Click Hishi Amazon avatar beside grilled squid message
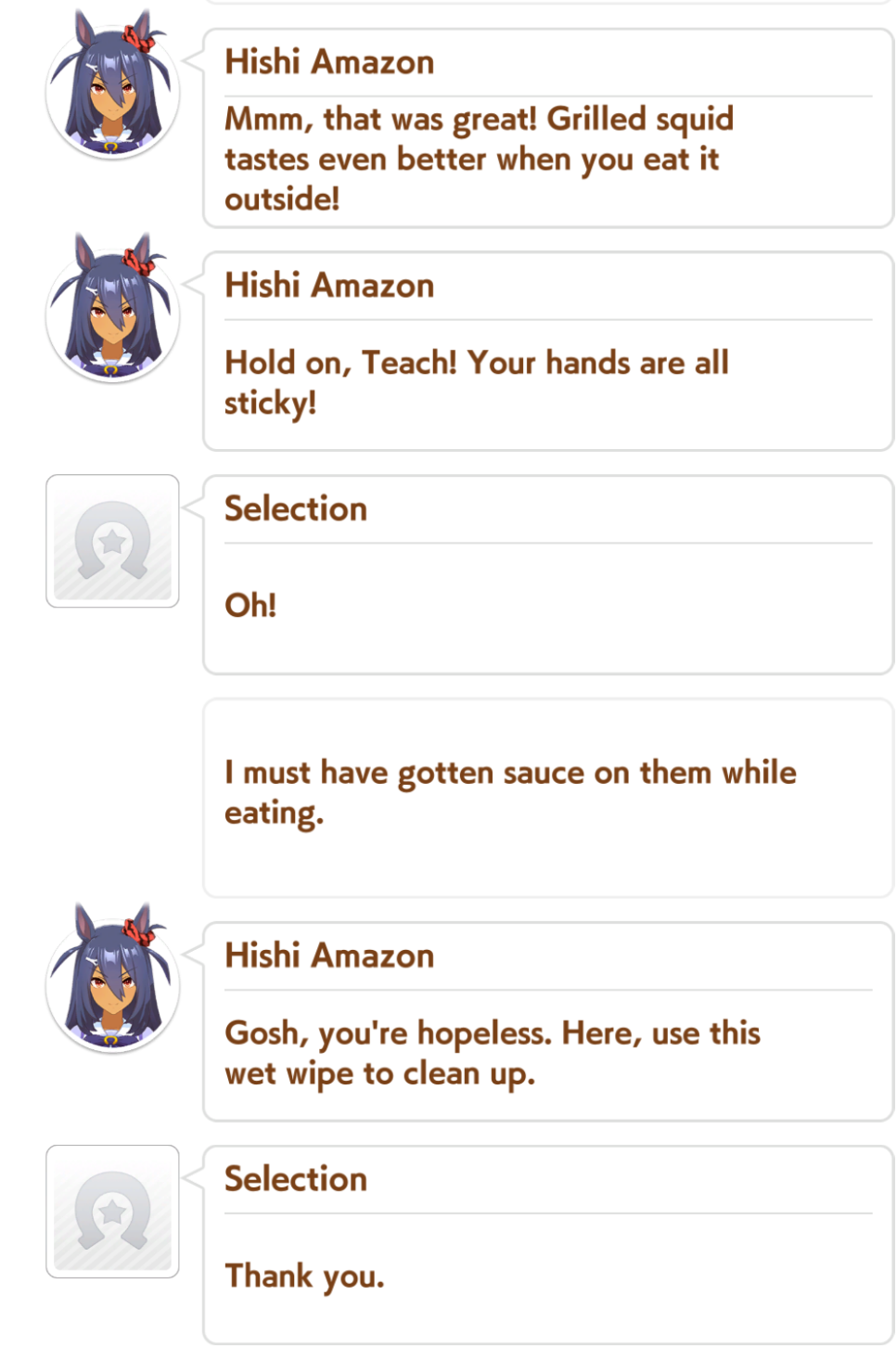The height and width of the screenshot is (1347, 896). [x=112, y=85]
